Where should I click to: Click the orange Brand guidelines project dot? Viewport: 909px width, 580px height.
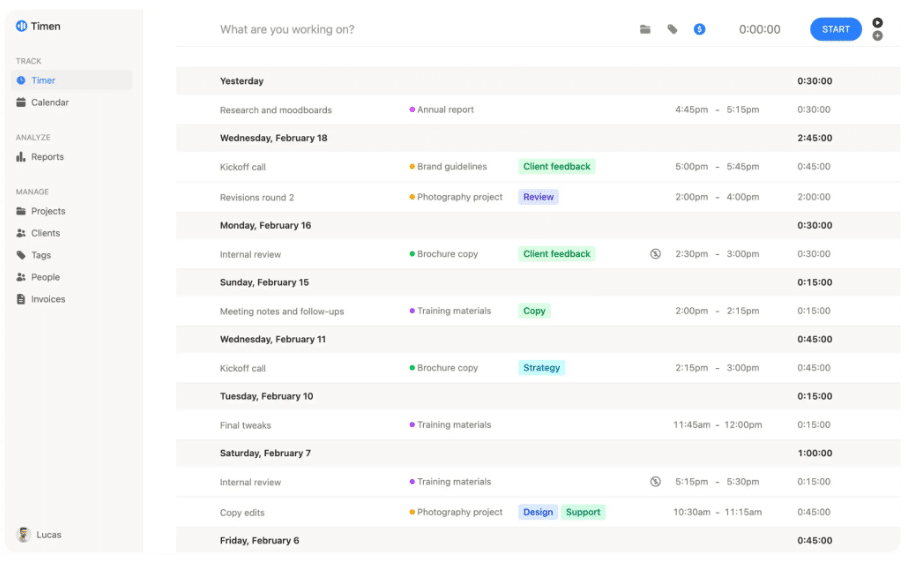tap(412, 167)
